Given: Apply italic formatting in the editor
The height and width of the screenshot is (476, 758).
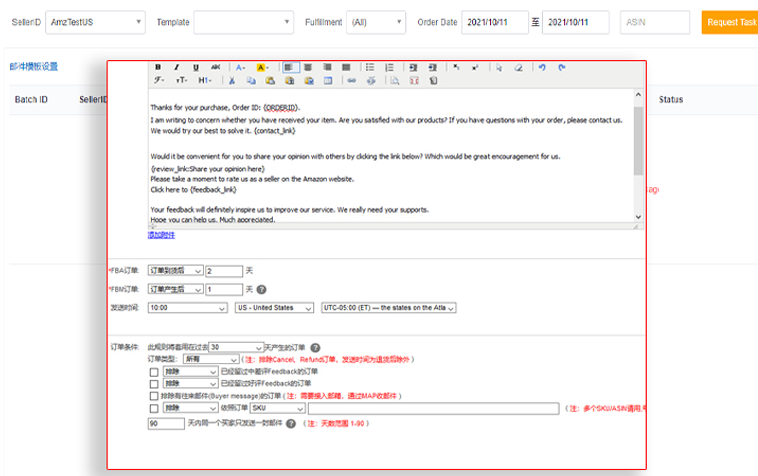Looking at the screenshot, I should pos(177,67).
